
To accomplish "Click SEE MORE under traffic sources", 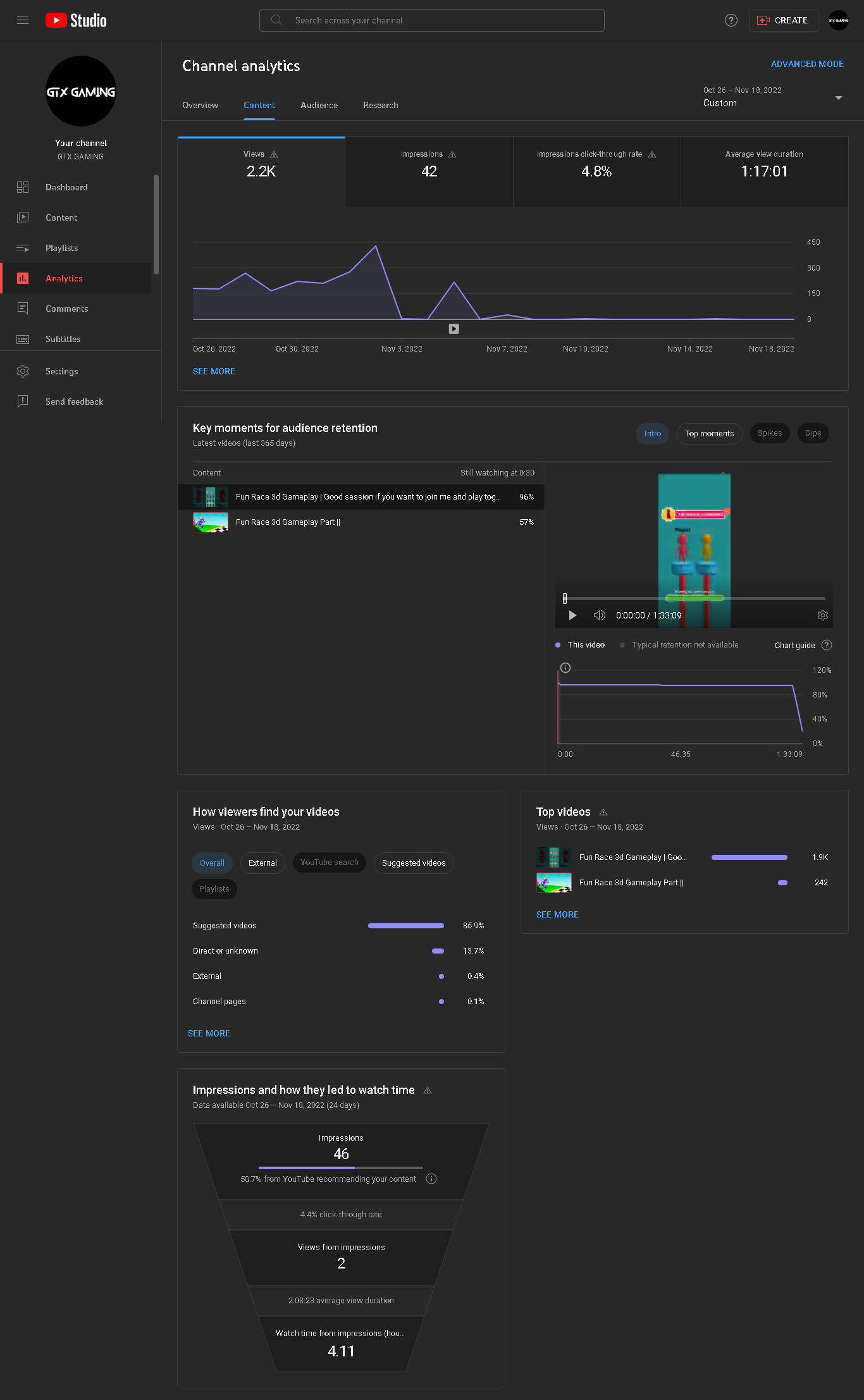I will 209,1033.
